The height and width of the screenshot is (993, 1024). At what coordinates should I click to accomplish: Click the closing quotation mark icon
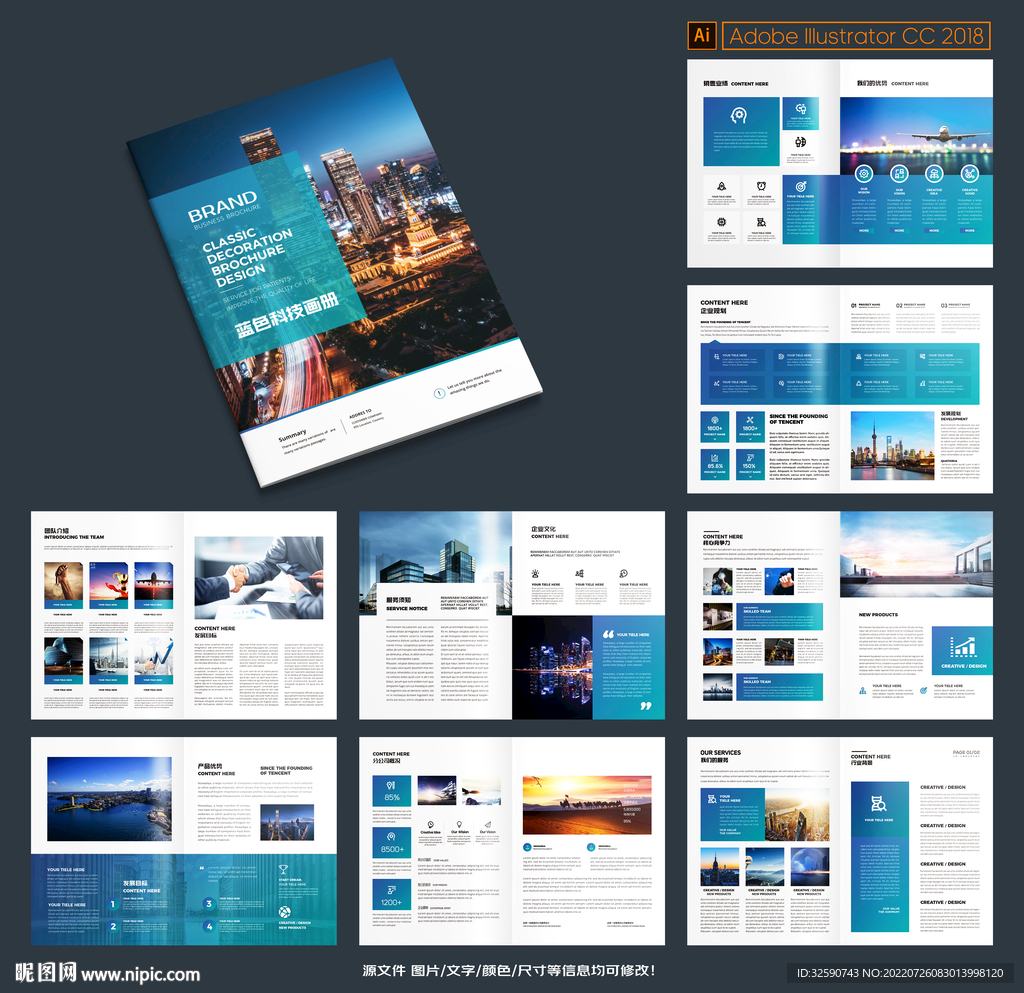click(x=646, y=706)
